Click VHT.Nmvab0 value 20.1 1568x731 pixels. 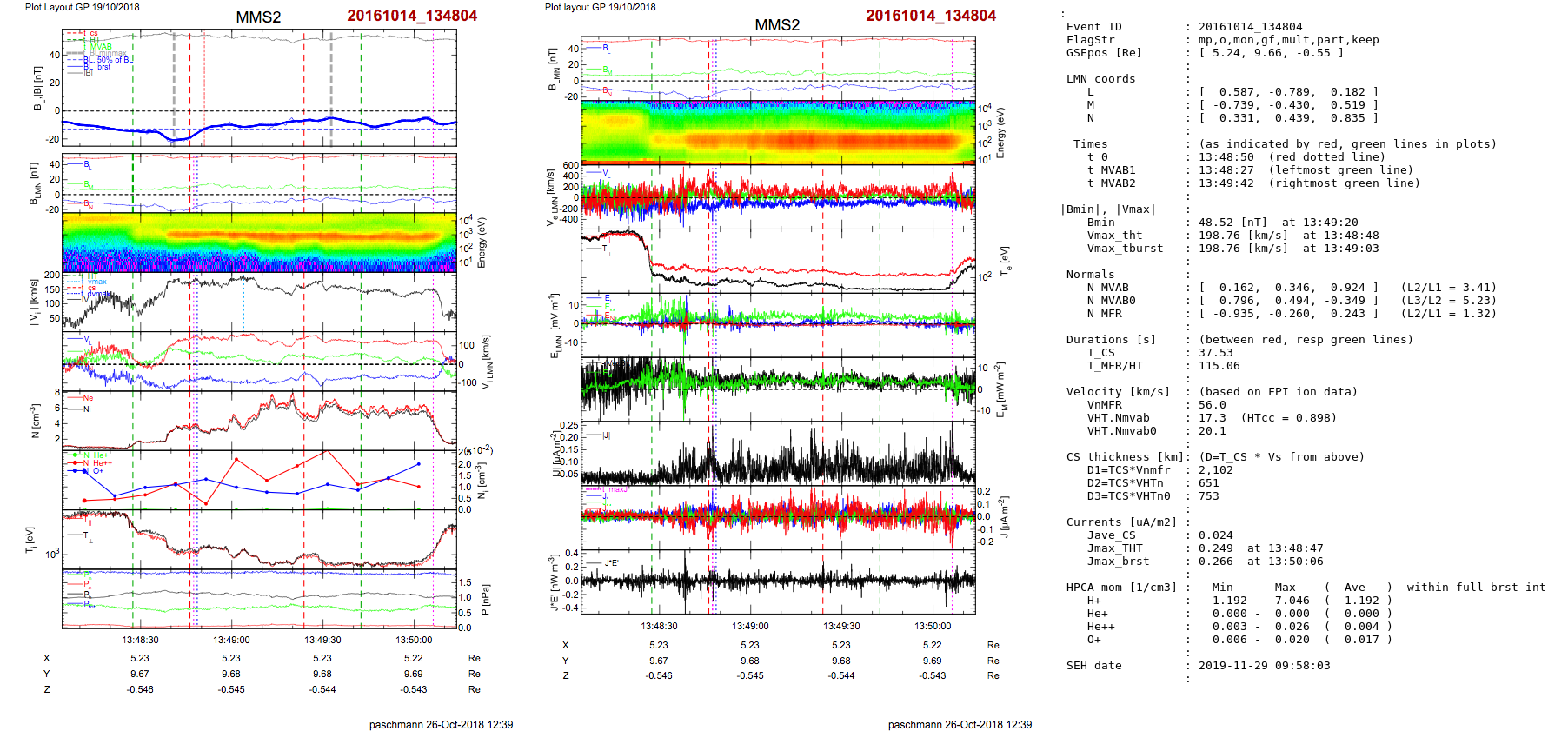(x=1212, y=431)
